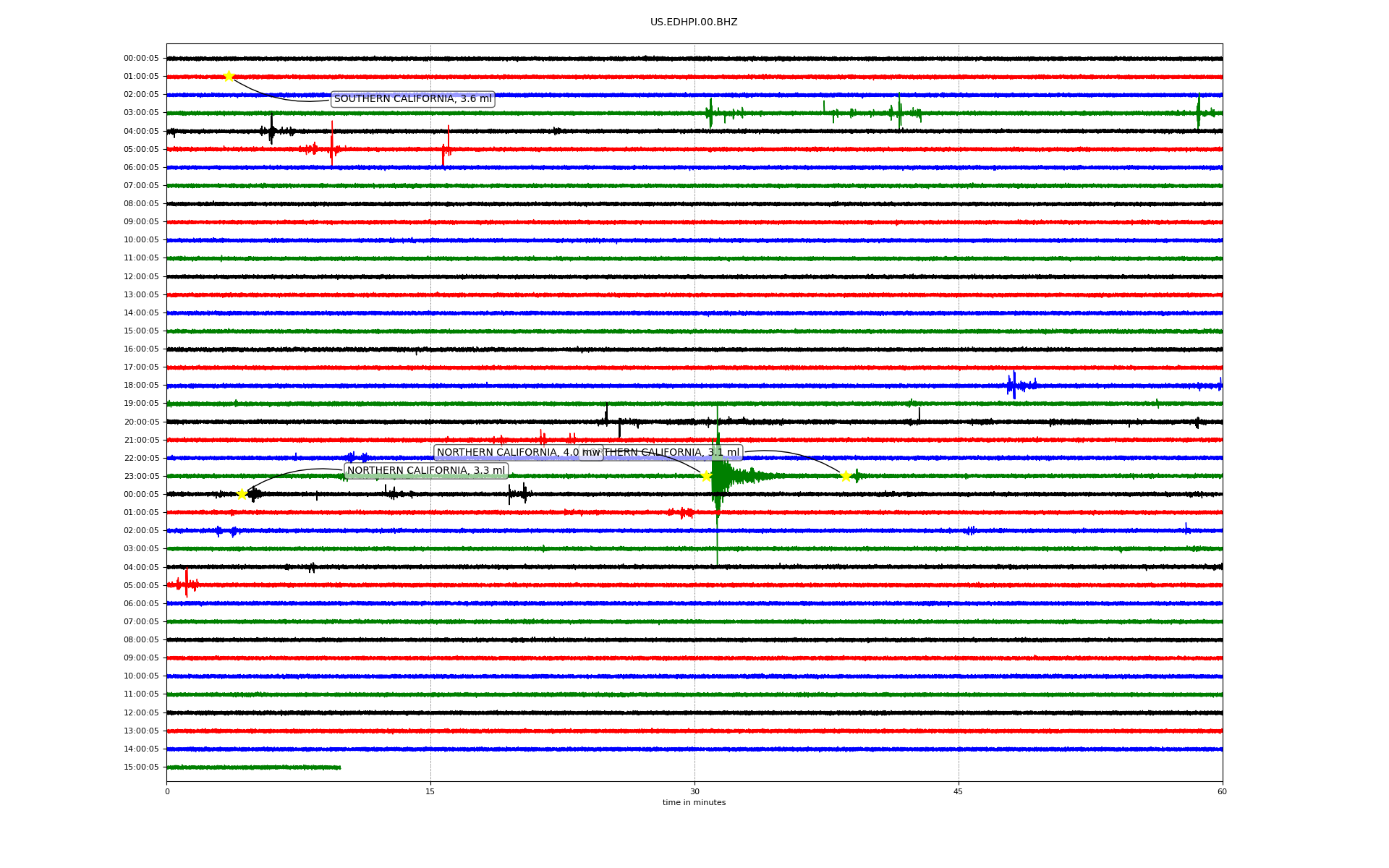Click the 23:00:05 trace time label
The width and height of the screenshot is (1389, 868).
click(x=141, y=476)
